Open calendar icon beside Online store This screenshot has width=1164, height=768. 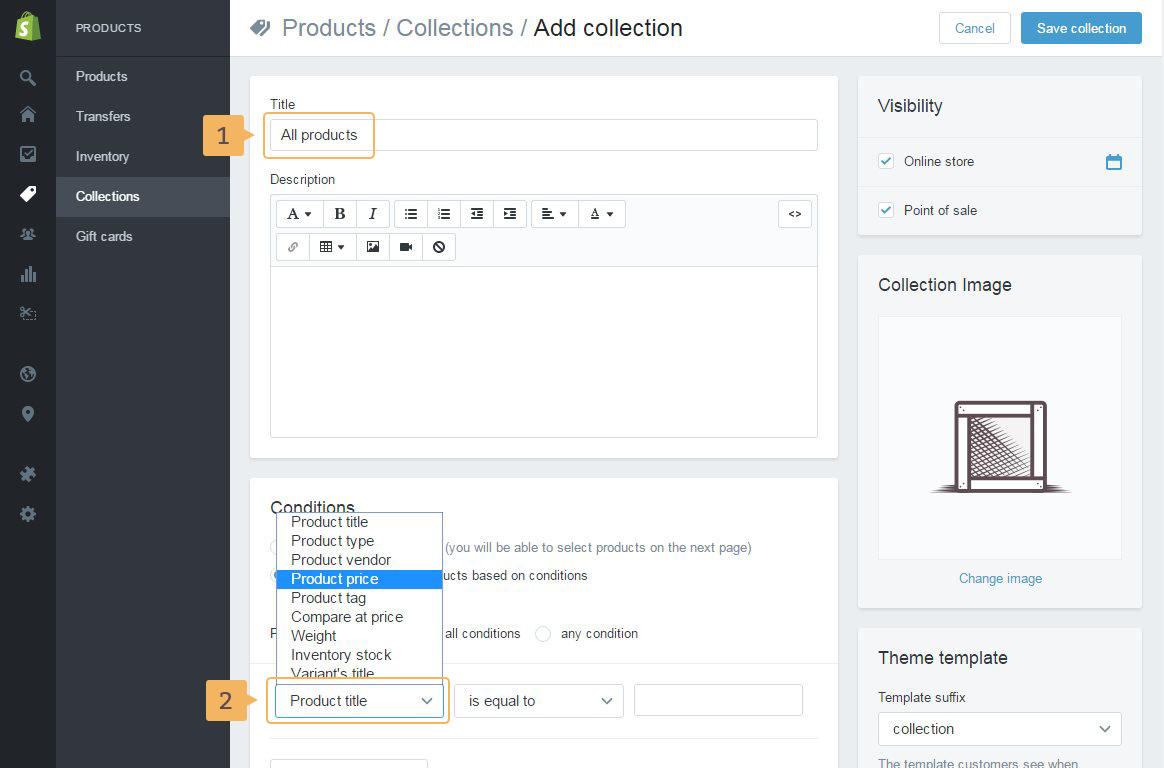click(x=1113, y=162)
